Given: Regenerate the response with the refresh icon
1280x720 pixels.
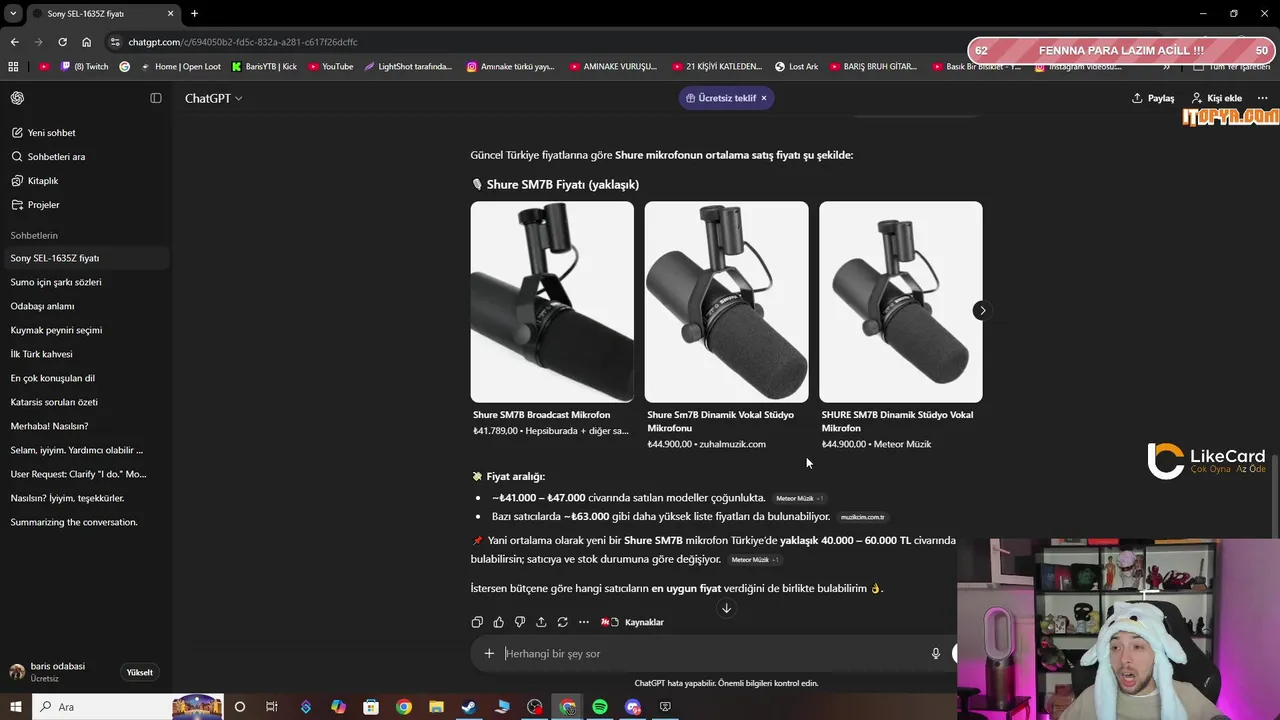Looking at the screenshot, I should coord(562,622).
